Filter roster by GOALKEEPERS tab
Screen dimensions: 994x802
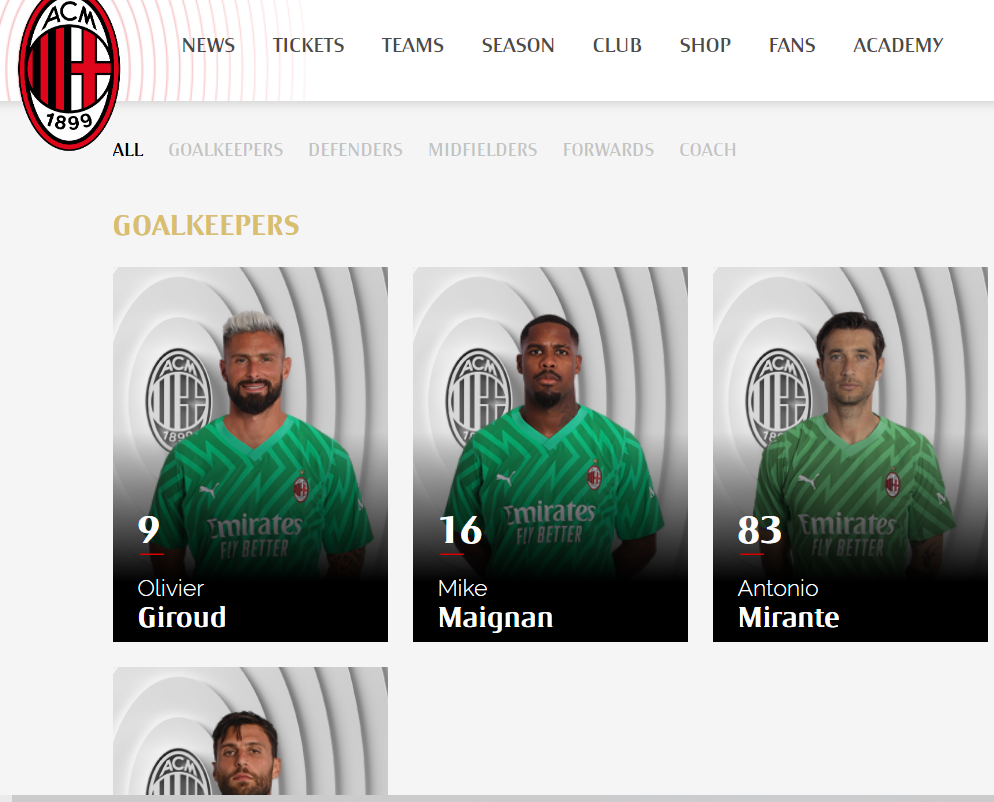click(225, 150)
